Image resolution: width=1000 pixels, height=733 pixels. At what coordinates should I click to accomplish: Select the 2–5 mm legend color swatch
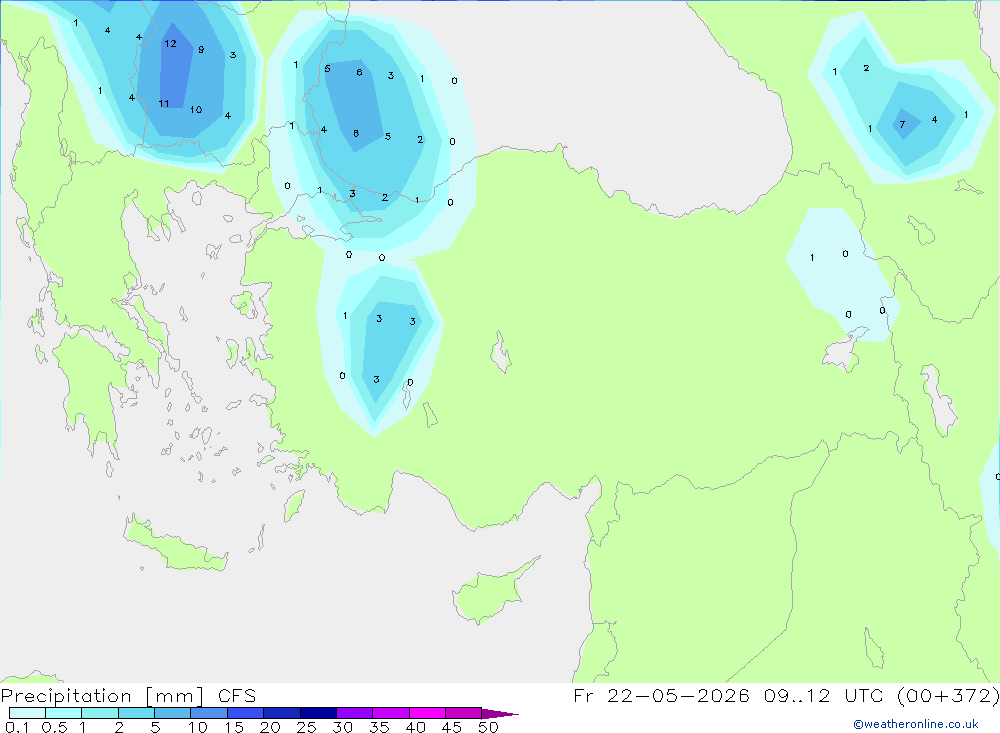[x=136, y=713]
